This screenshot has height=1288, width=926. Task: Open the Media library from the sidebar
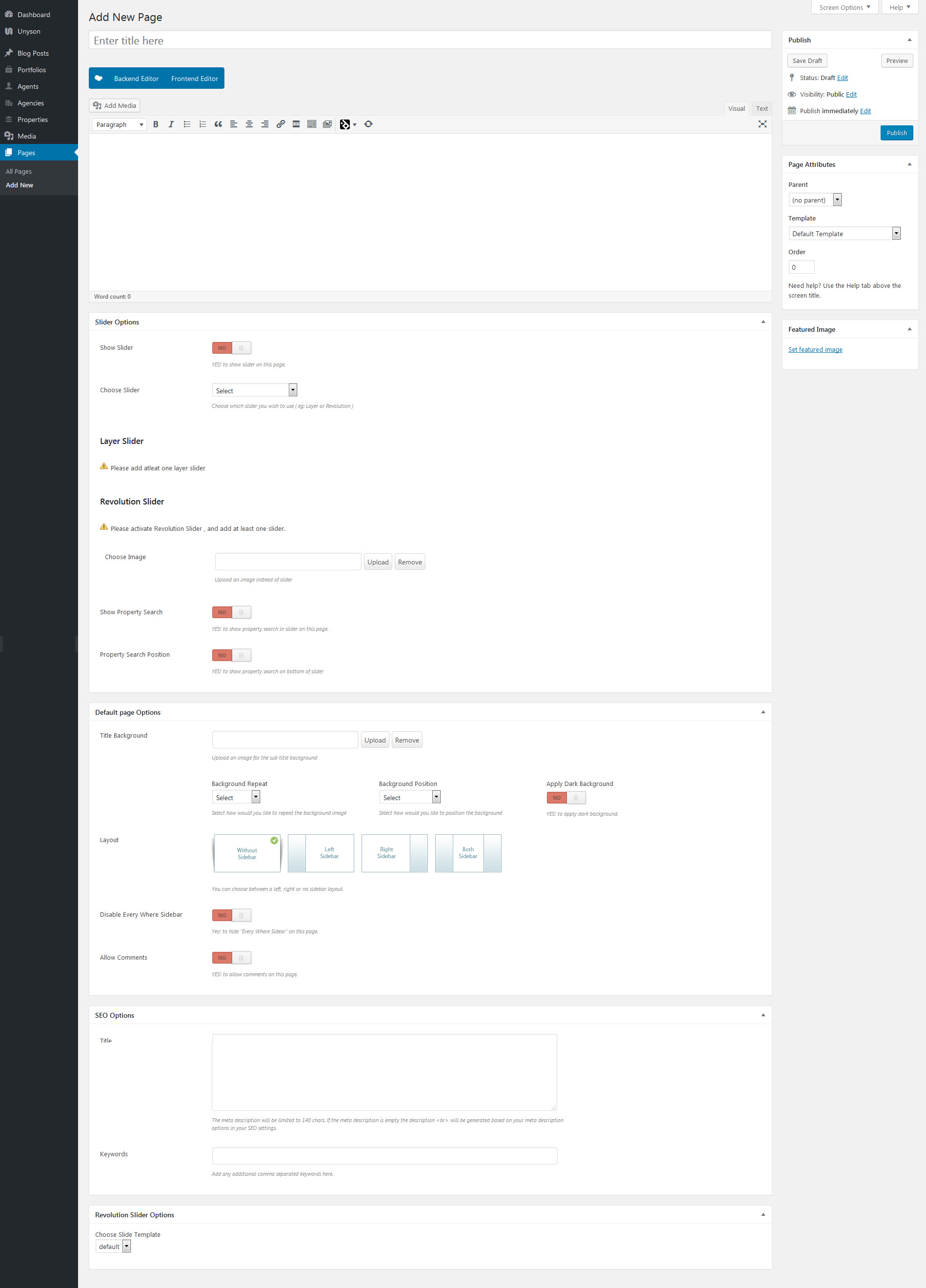coord(26,136)
